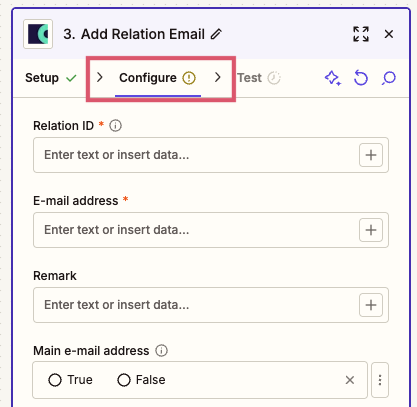Screen dimensions: 417x407
Task: Click info icon next to Main e-mail address
Action: pos(162,351)
